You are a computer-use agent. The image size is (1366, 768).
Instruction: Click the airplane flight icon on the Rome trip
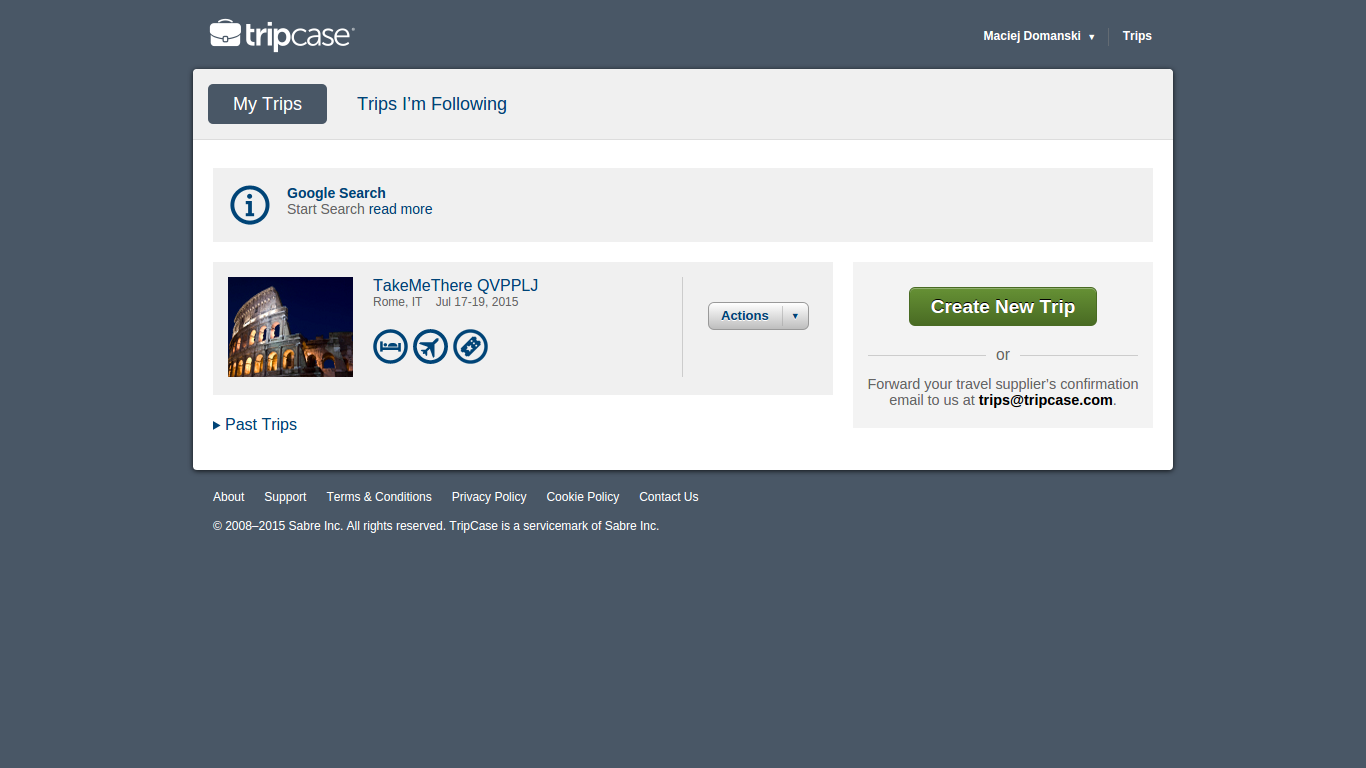point(430,347)
